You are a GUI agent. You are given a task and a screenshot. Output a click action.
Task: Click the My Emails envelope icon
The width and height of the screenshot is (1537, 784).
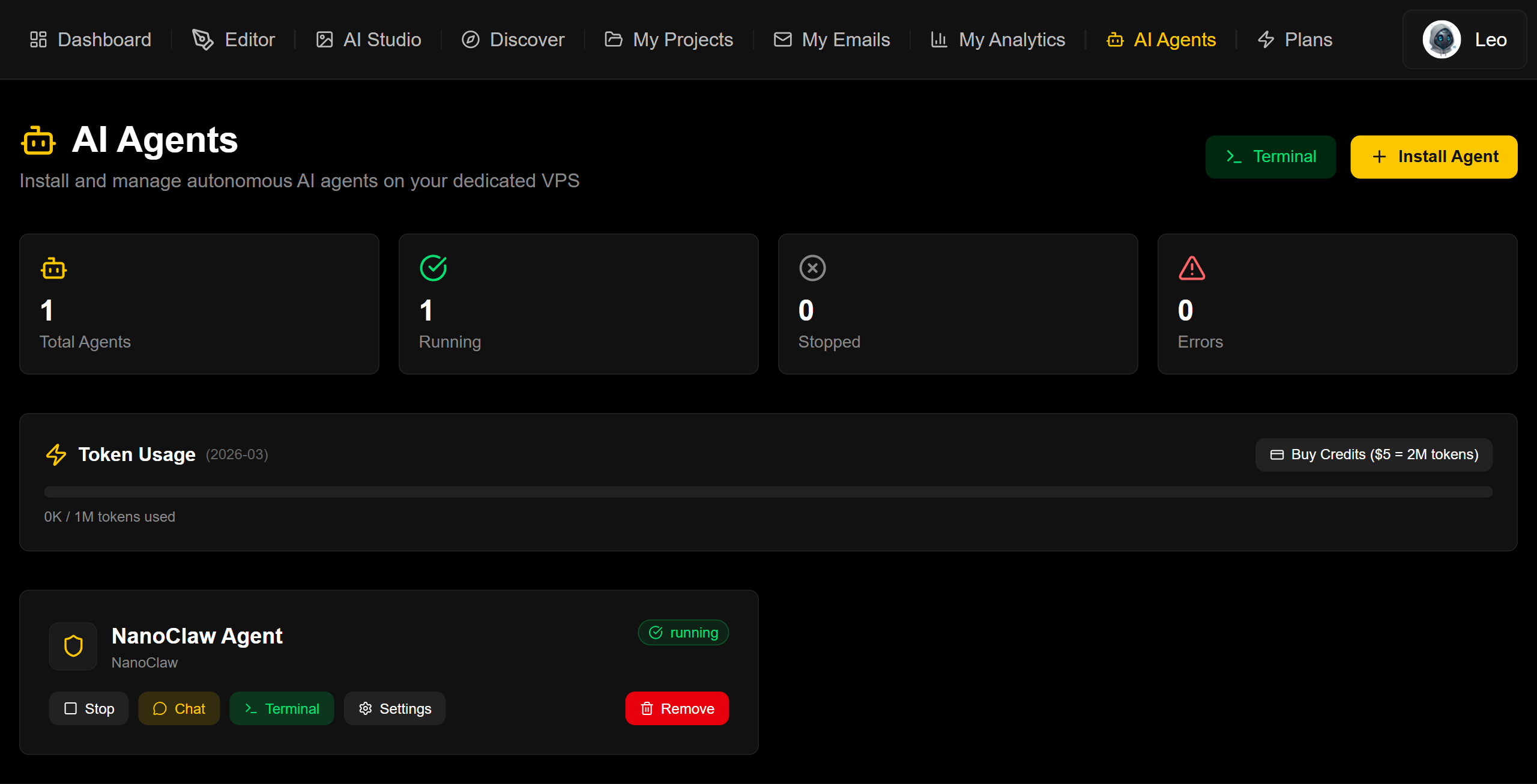(x=782, y=38)
